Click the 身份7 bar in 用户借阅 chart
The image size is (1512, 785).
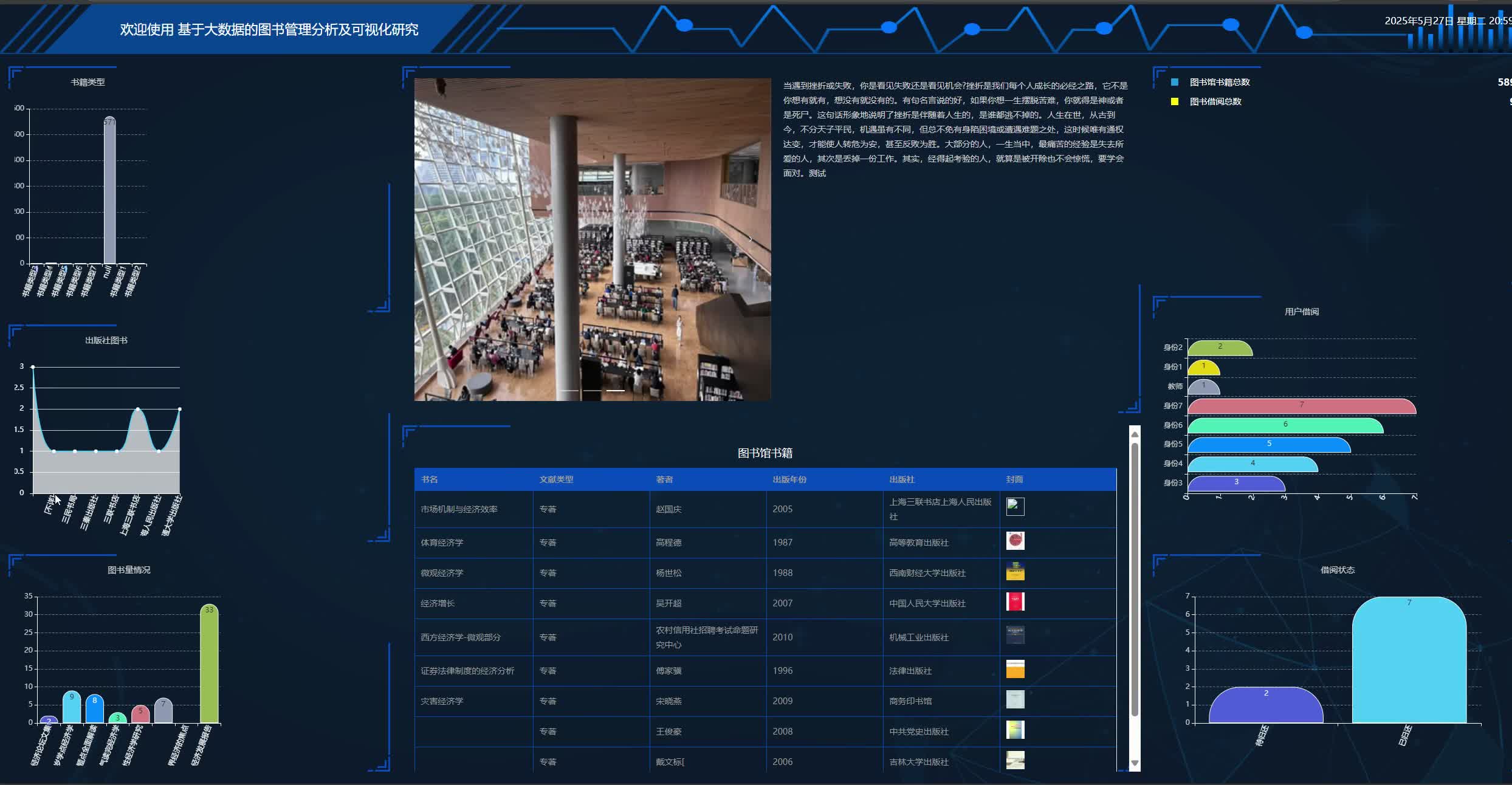click(x=1301, y=406)
